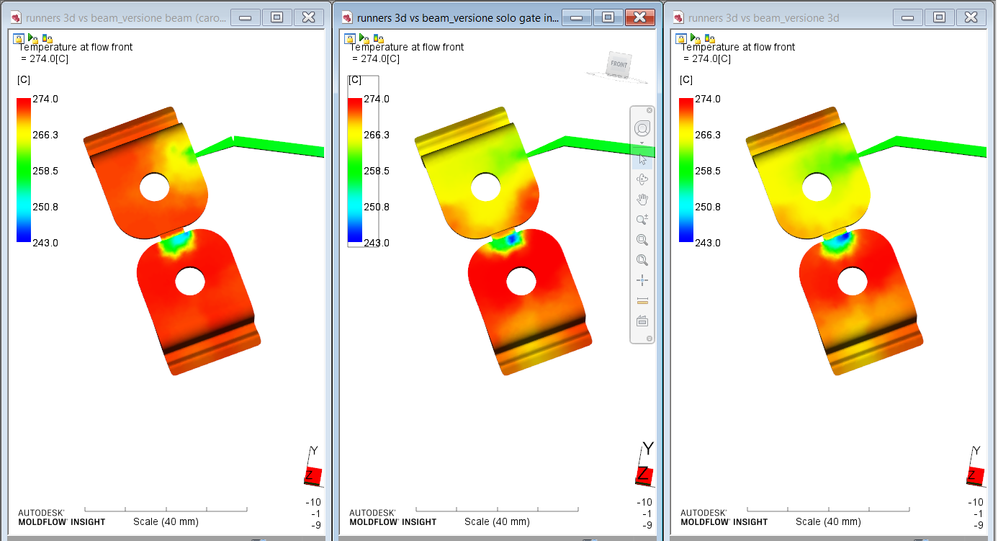Toggle lock plot scale in the right window
Image resolution: width=998 pixels, height=541 pixels.
709,39
